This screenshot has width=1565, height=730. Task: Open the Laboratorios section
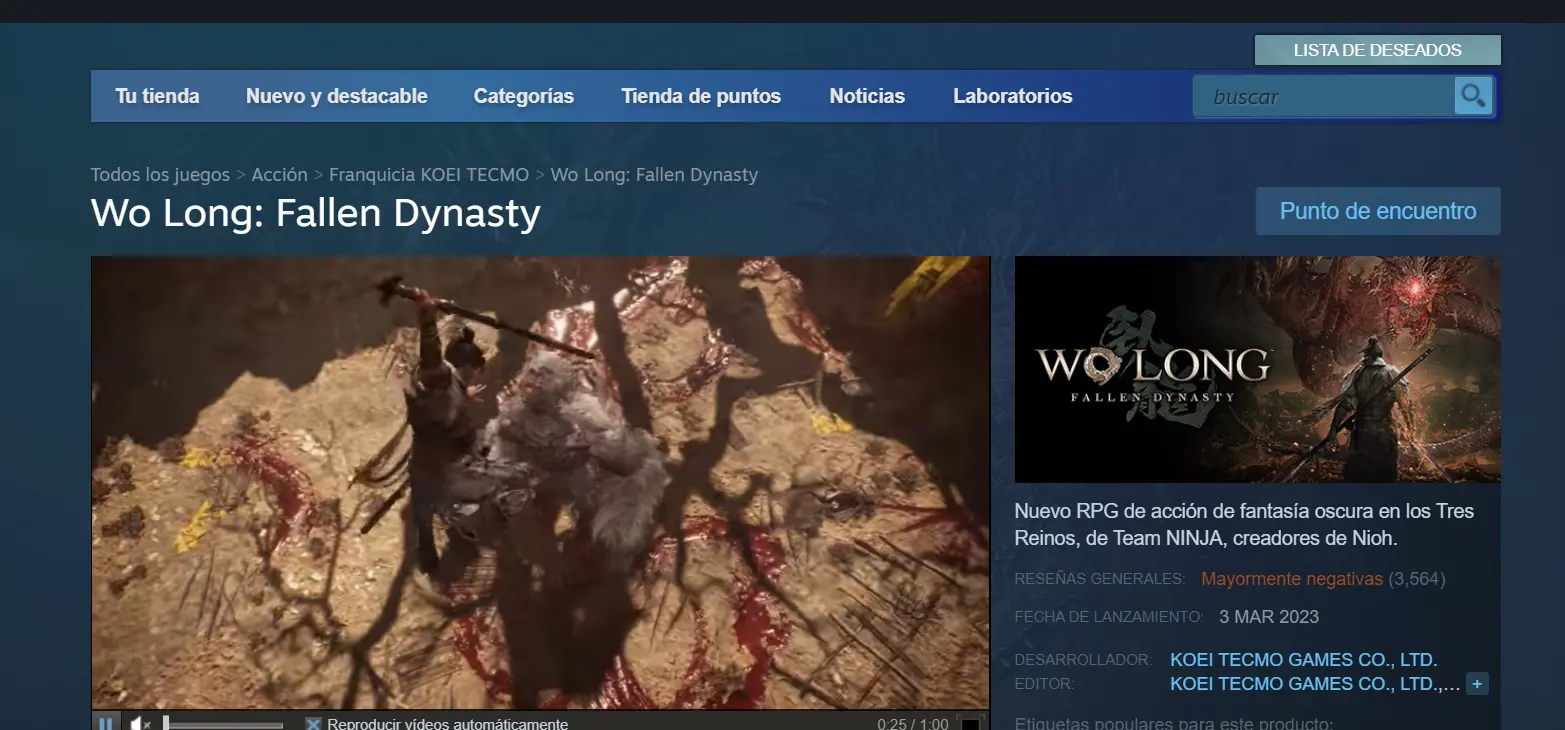coord(1013,96)
